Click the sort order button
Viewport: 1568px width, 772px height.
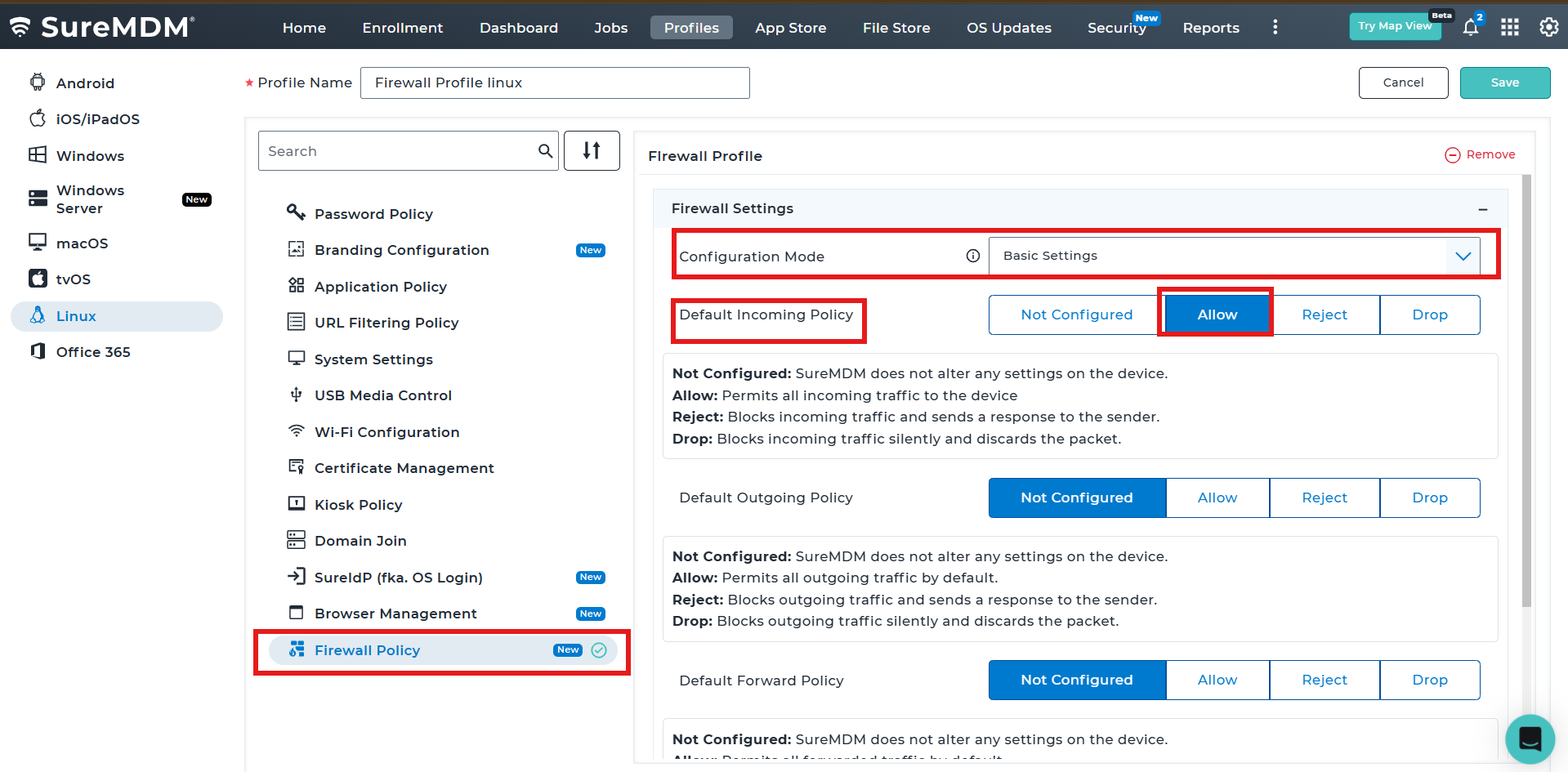point(592,150)
